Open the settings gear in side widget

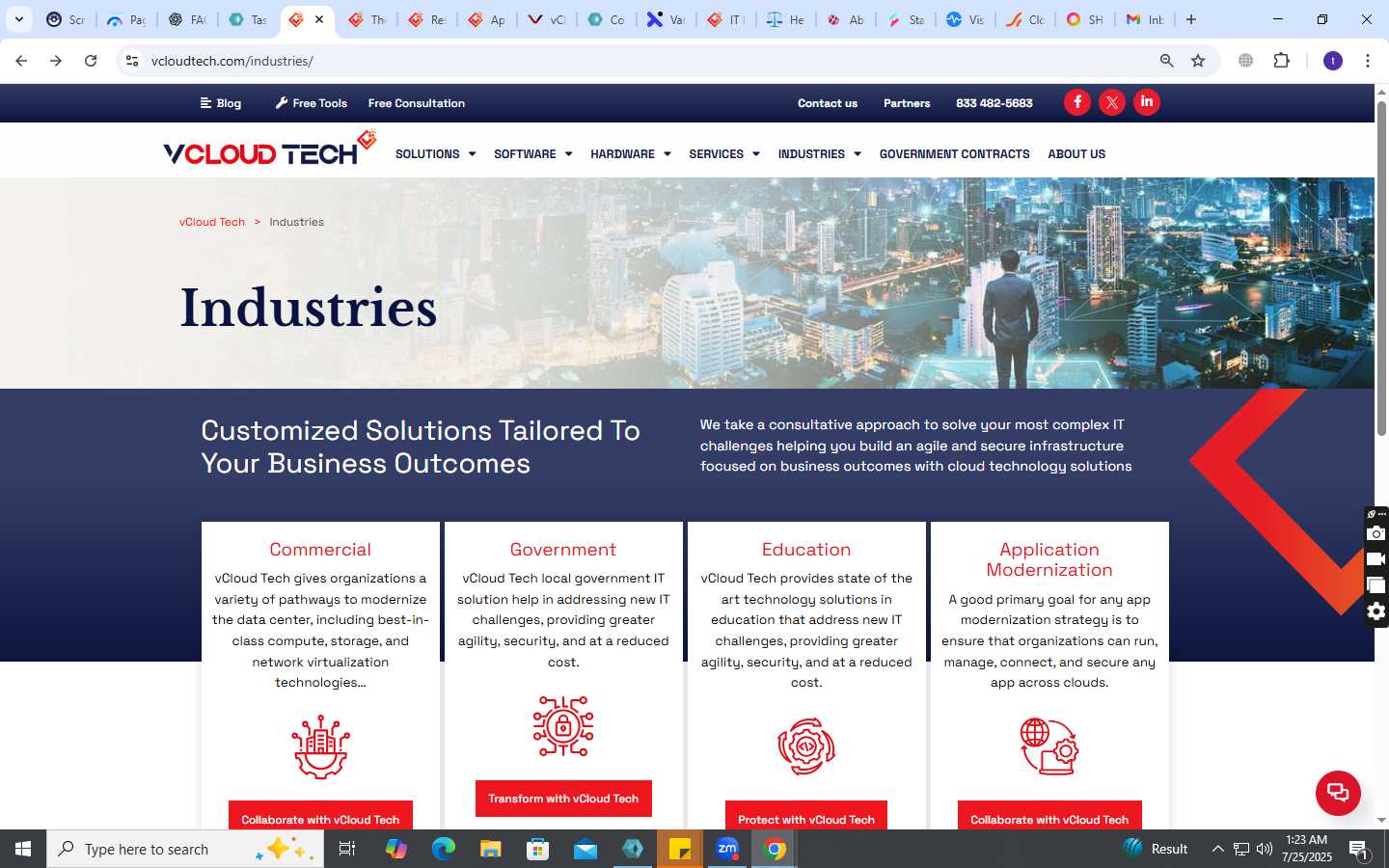click(1376, 611)
